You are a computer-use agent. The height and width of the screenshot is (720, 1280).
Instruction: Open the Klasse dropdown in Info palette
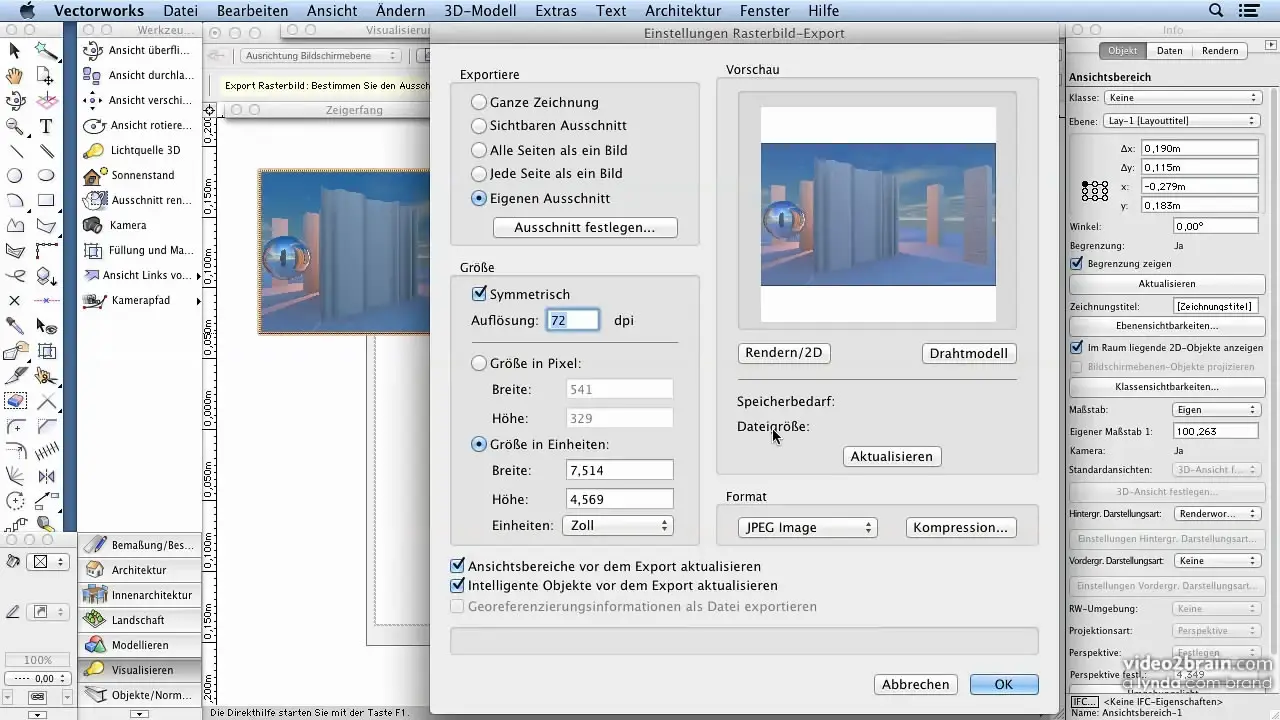click(x=1182, y=98)
